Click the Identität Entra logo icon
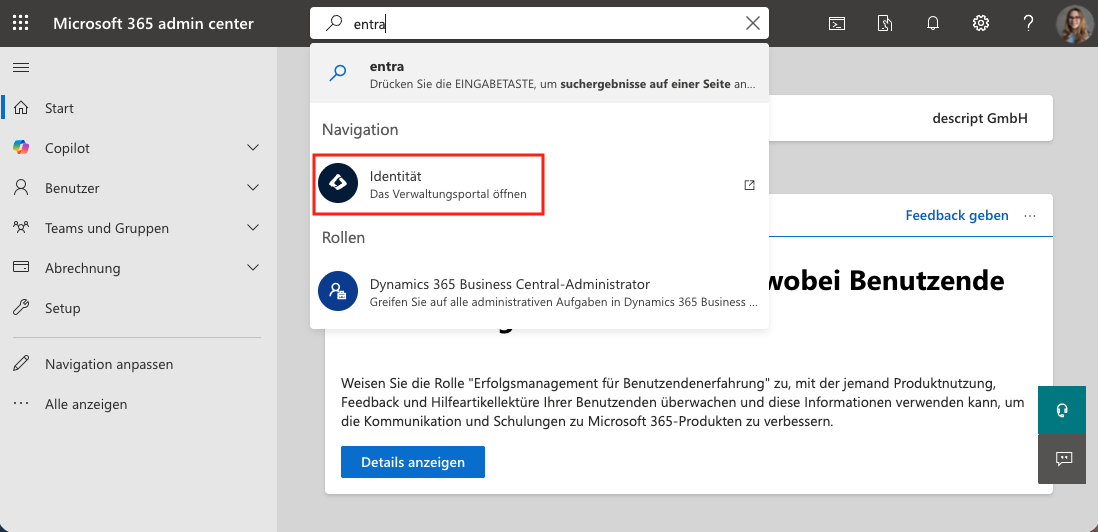This screenshot has height=532, width=1098. [x=338, y=184]
